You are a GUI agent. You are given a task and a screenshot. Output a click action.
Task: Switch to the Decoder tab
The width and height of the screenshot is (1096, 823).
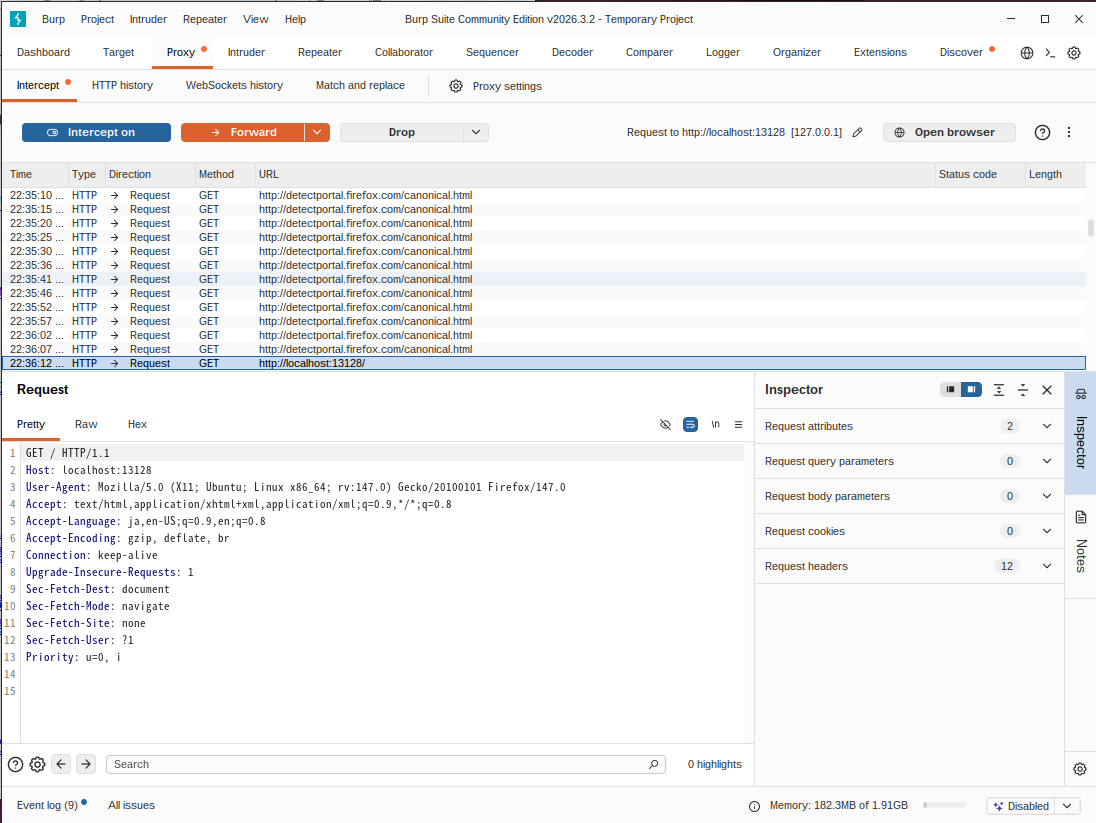[572, 52]
